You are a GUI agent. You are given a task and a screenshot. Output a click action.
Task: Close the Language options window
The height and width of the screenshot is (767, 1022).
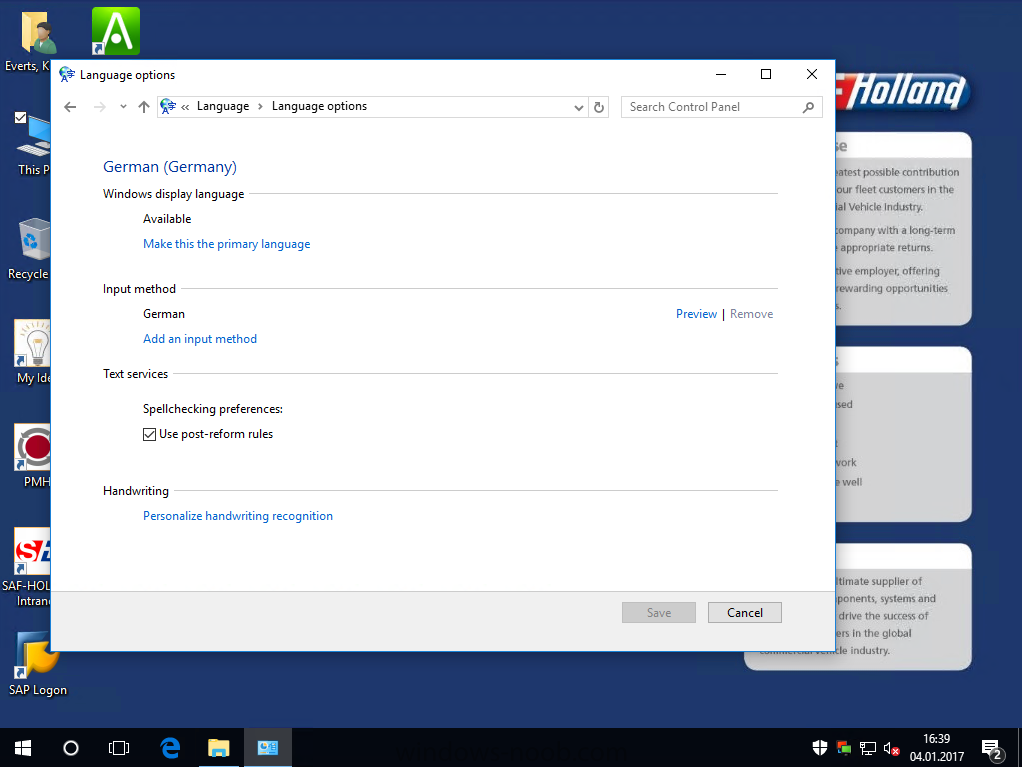pos(812,74)
